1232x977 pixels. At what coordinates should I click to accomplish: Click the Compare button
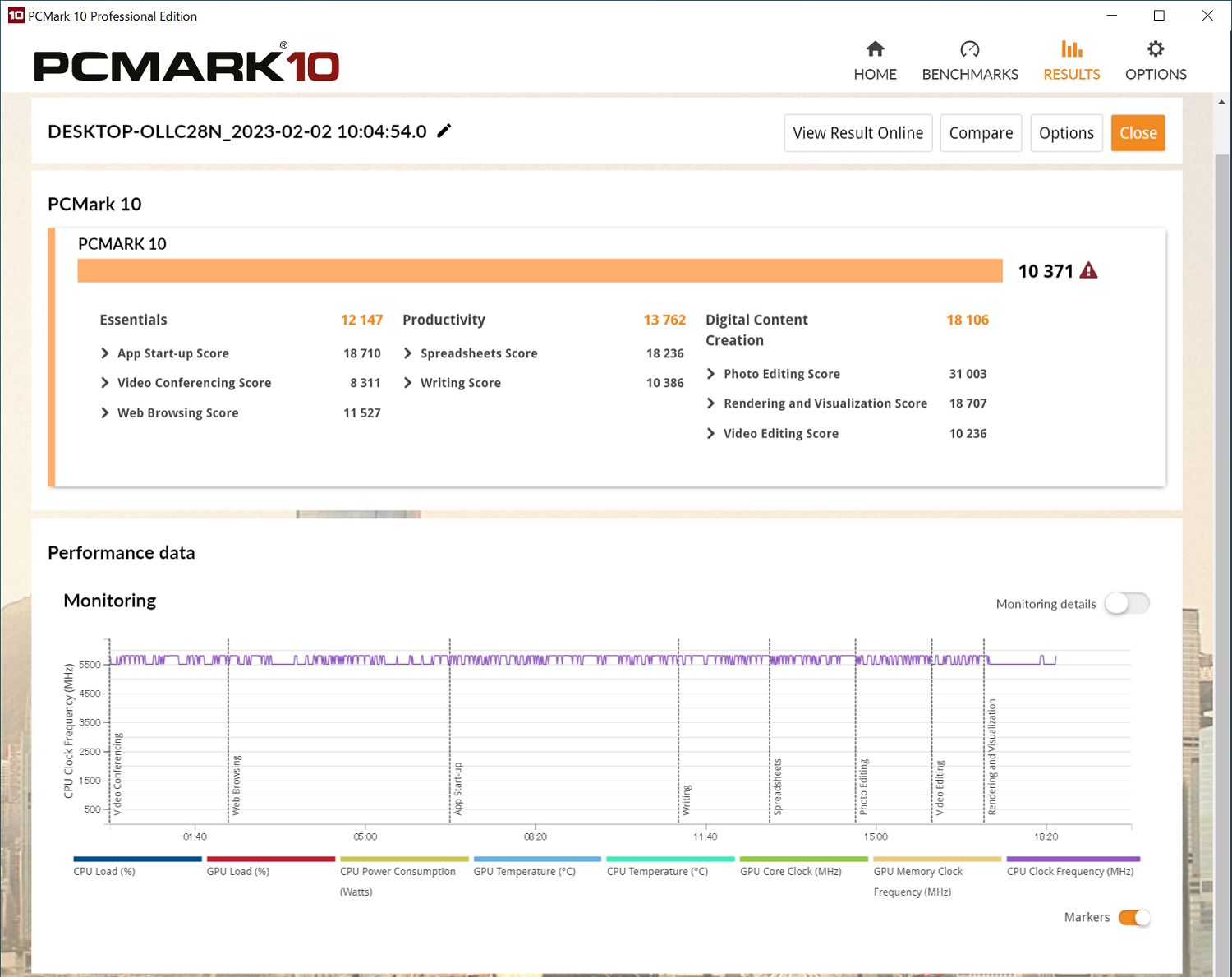[x=981, y=133]
